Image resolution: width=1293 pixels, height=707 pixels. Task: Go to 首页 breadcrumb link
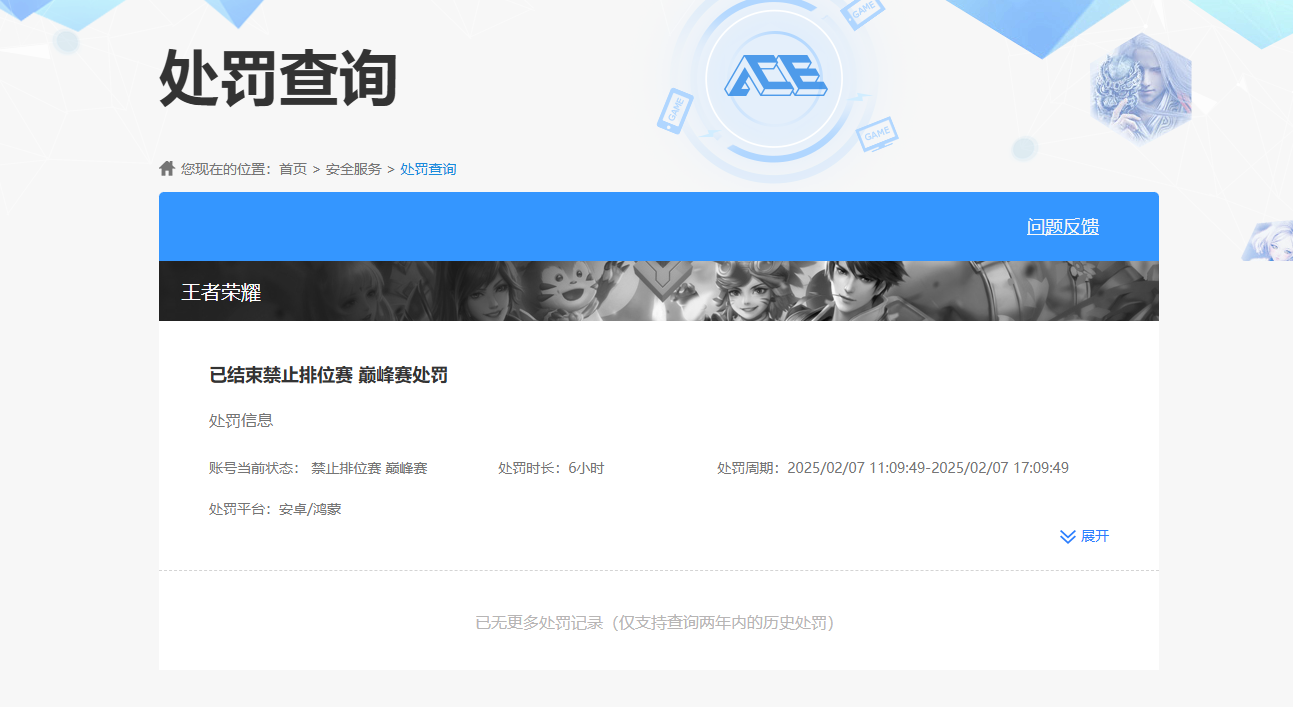click(x=293, y=169)
